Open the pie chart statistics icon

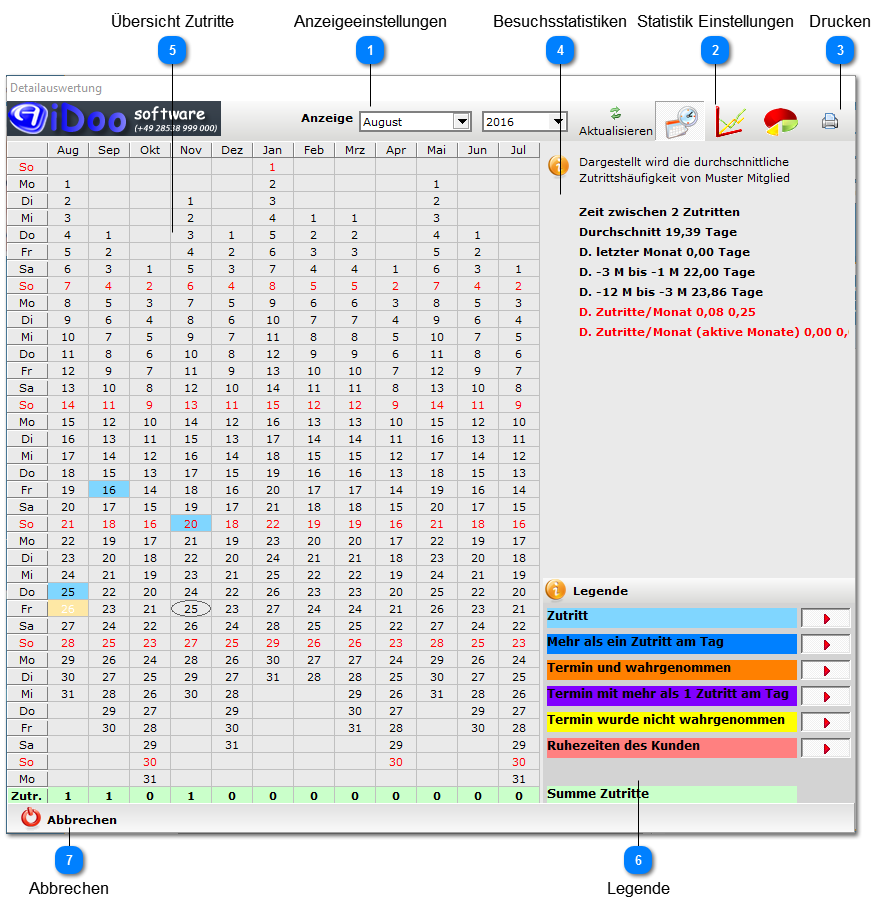tap(780, 121)
